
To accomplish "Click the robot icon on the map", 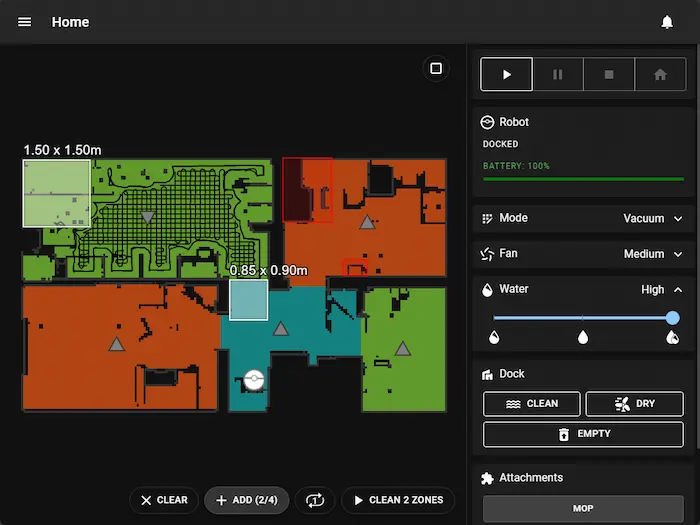I will 254,379.
